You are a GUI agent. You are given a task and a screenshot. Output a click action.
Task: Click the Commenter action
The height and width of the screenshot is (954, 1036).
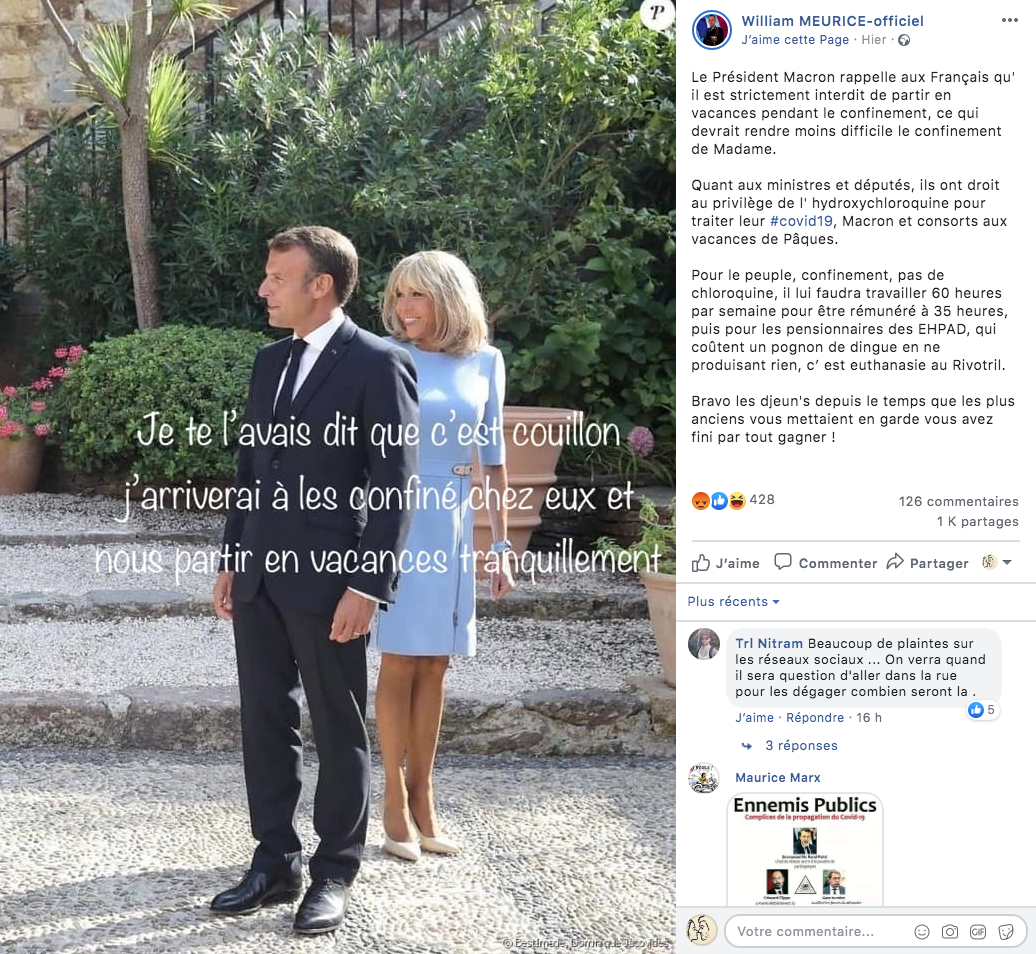click(x=825, y=563)
